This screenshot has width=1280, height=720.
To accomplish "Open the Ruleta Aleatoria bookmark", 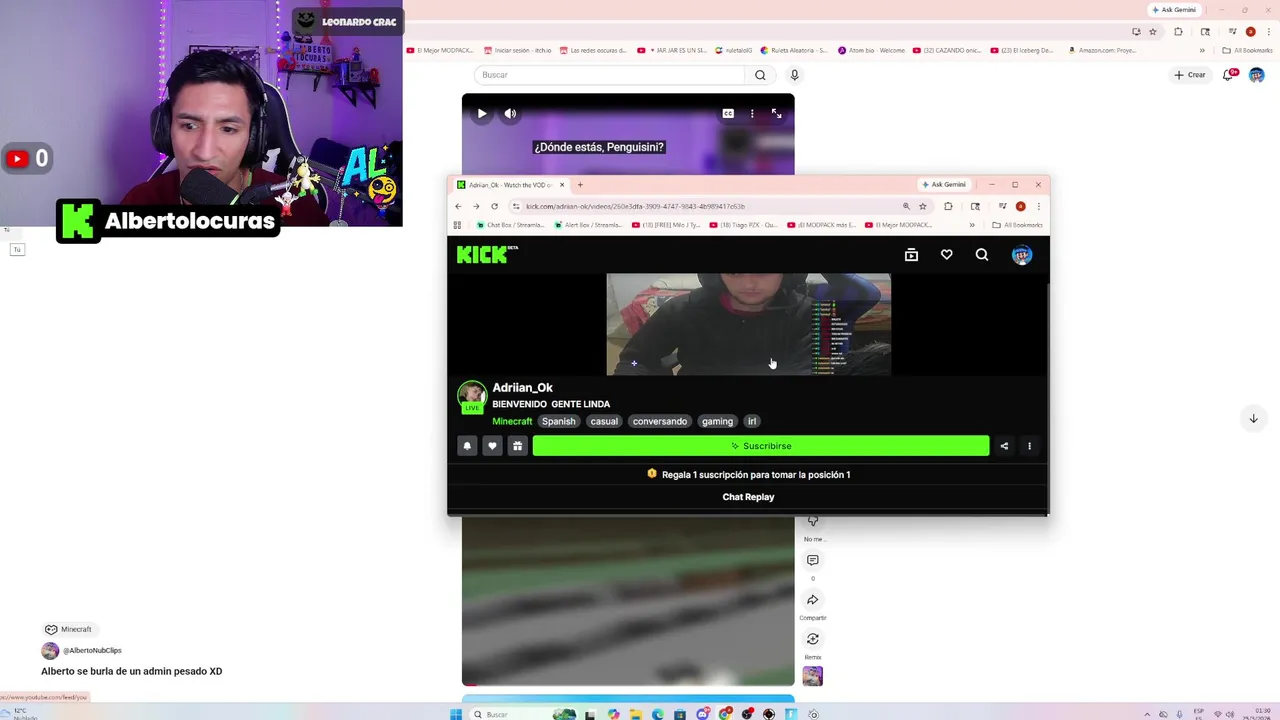I will 794,50.
